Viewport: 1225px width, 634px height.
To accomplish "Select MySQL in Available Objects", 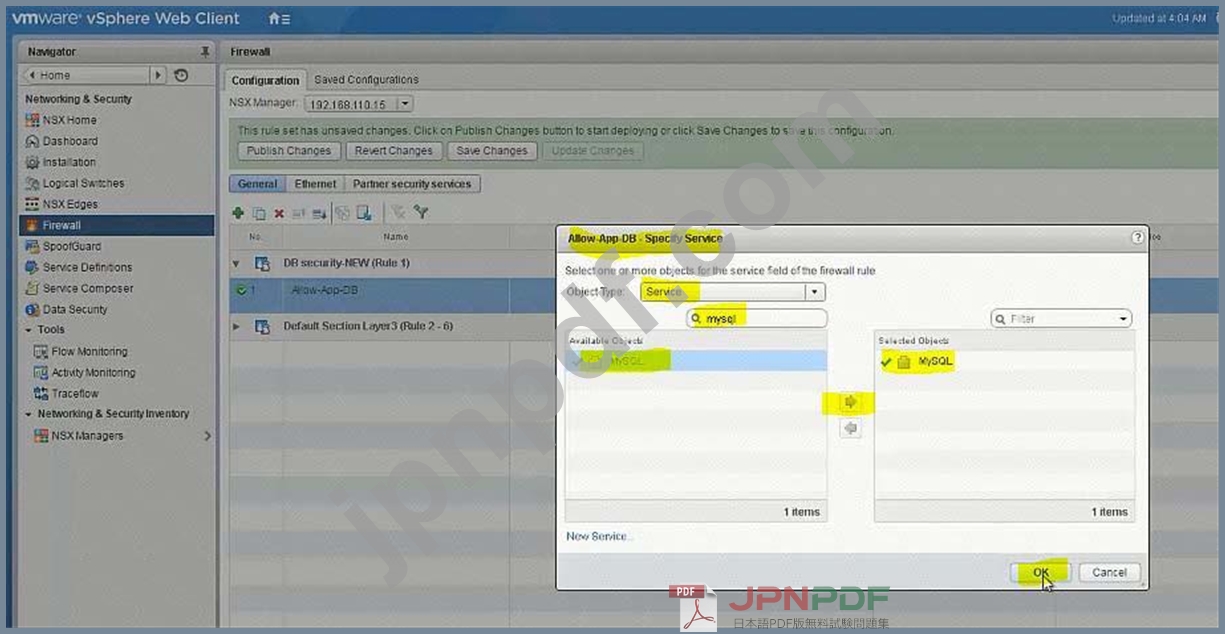I will (x=696, y=361).
